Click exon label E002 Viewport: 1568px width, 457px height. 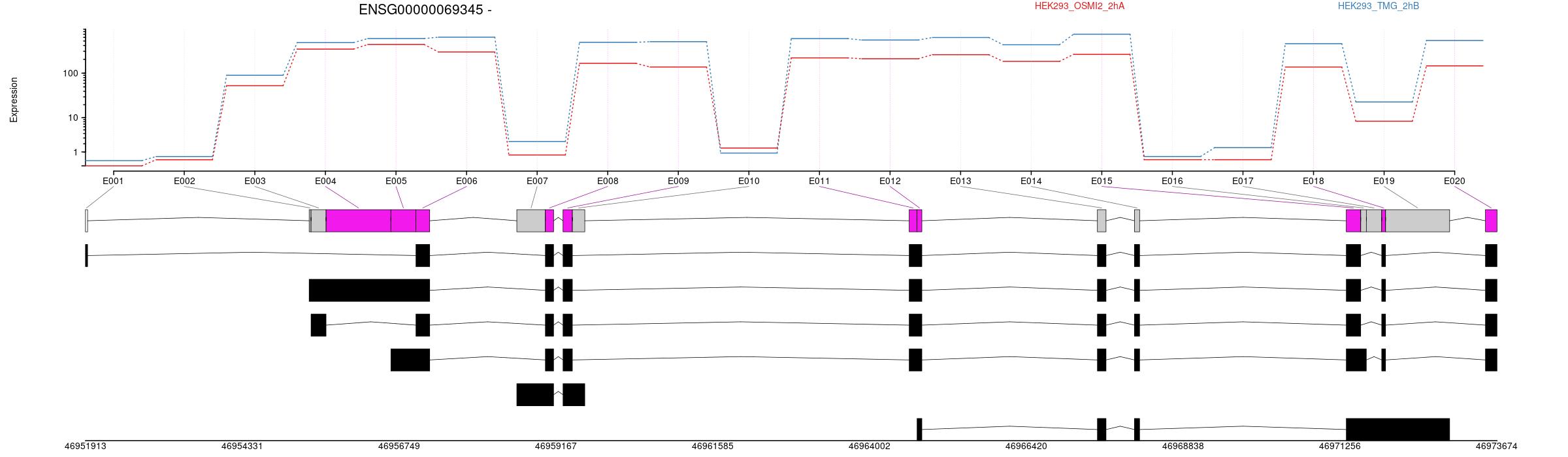[184, 181]
